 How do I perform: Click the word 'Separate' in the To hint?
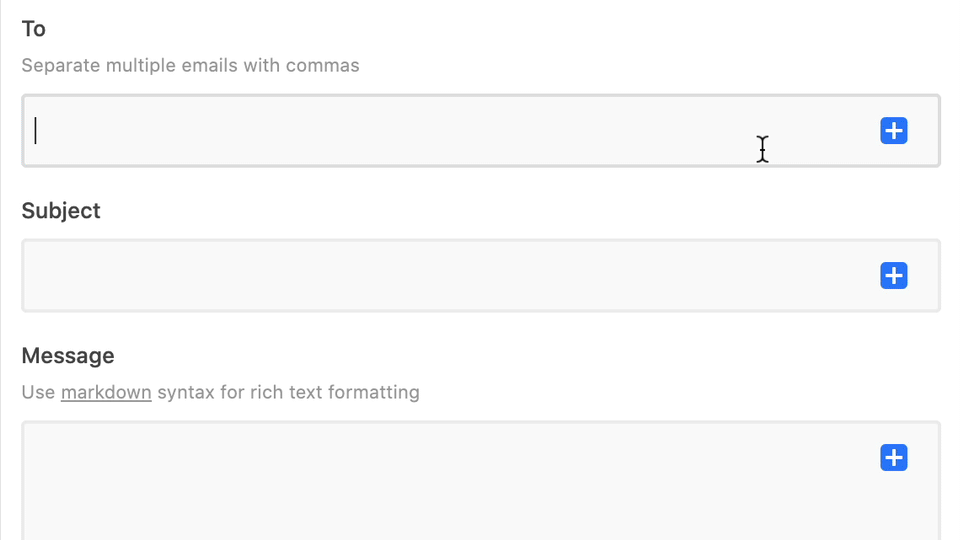pyautogui.click(x=61, y=66)
